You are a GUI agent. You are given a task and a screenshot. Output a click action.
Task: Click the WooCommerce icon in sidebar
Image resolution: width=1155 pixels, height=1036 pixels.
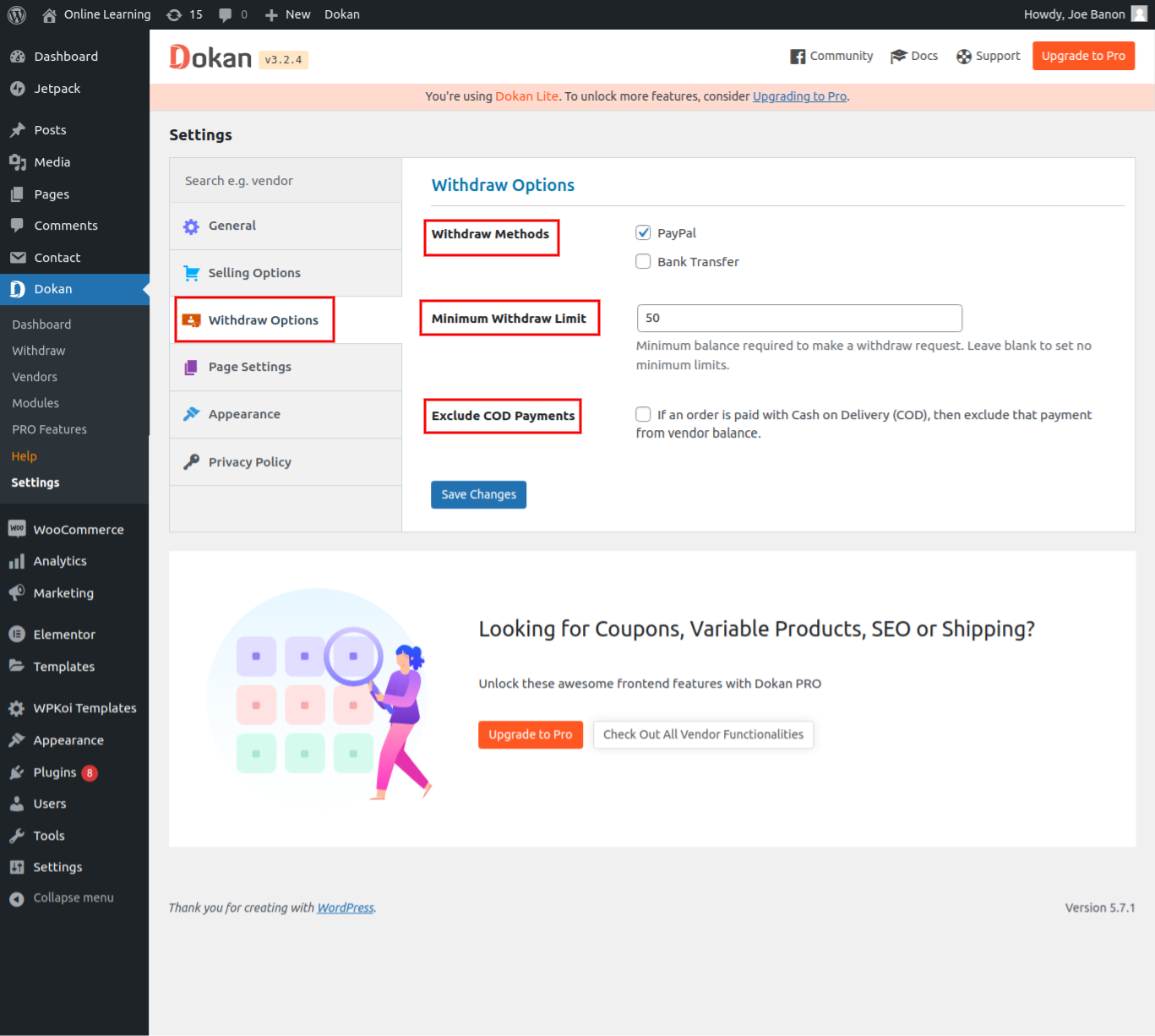(x=17, y=529)
